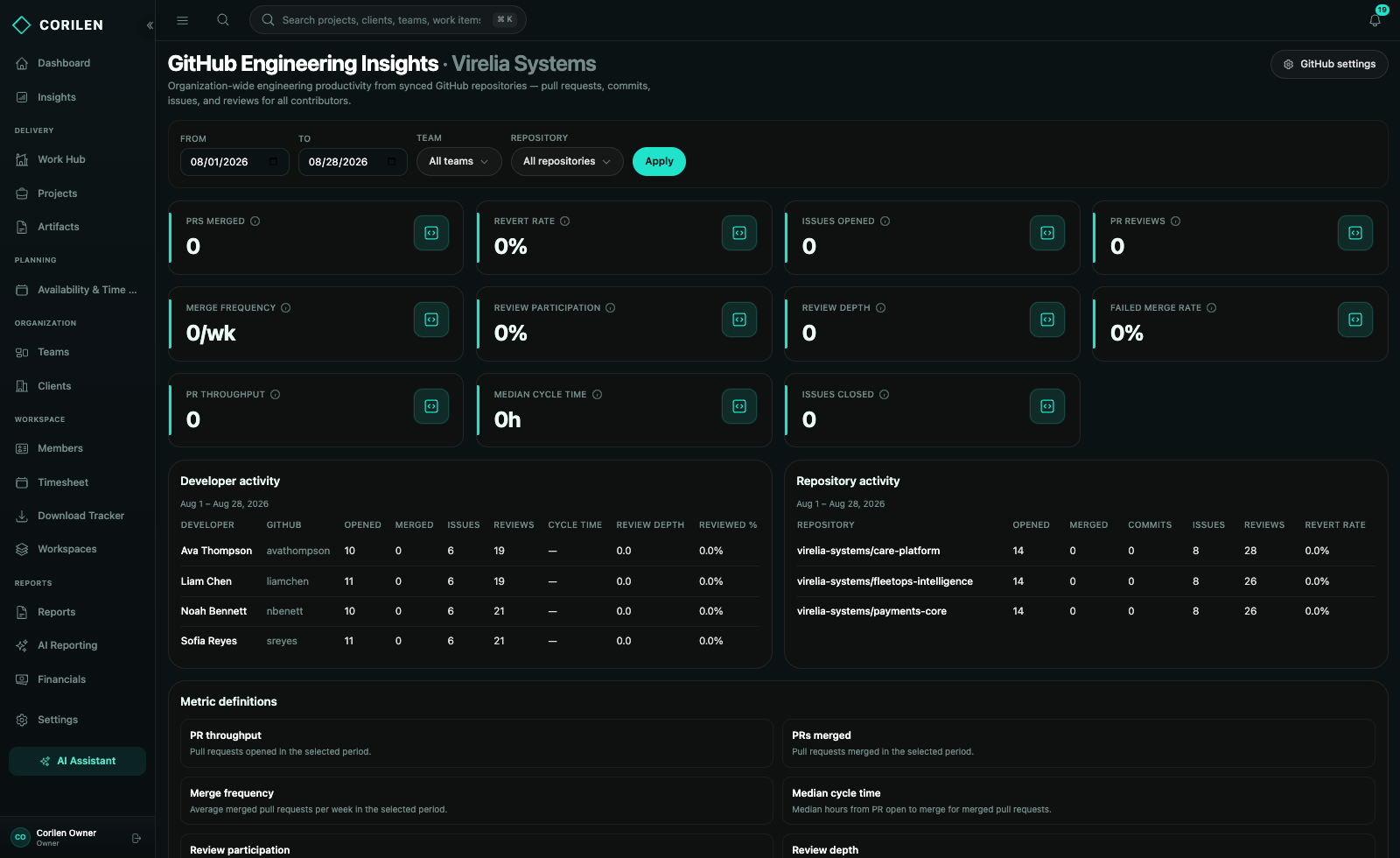The height and width of the screenshot is (858, 1400).
Task: Click the Issues Closed card icon
Action: pos(1047,406)
